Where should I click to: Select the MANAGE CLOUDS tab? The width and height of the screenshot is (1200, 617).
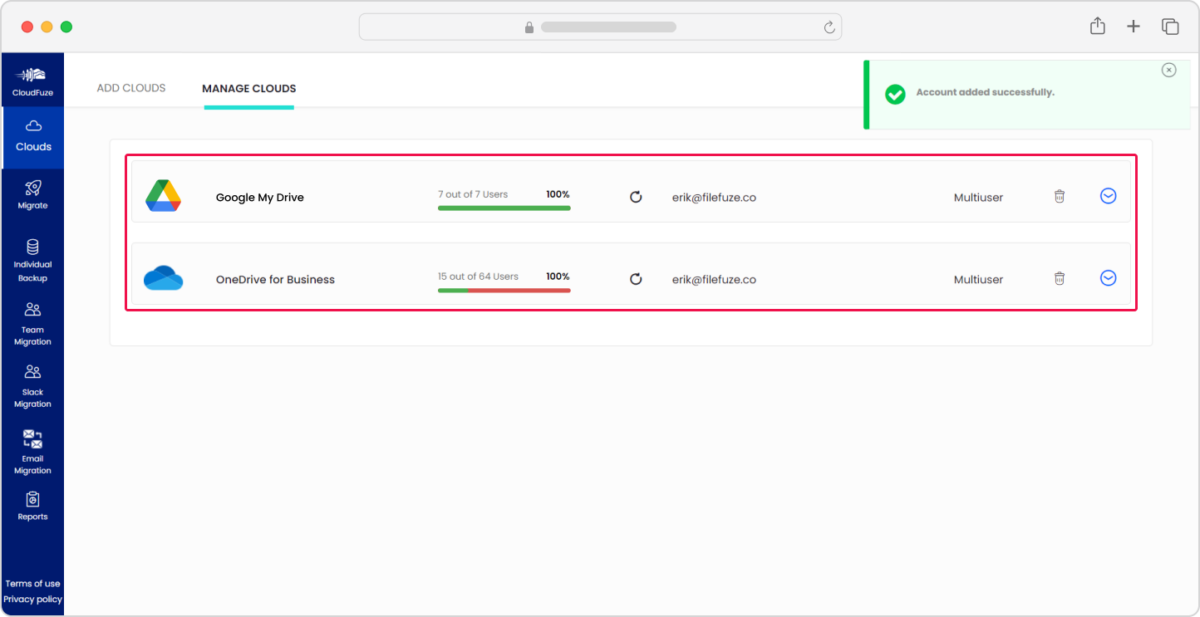248,88
